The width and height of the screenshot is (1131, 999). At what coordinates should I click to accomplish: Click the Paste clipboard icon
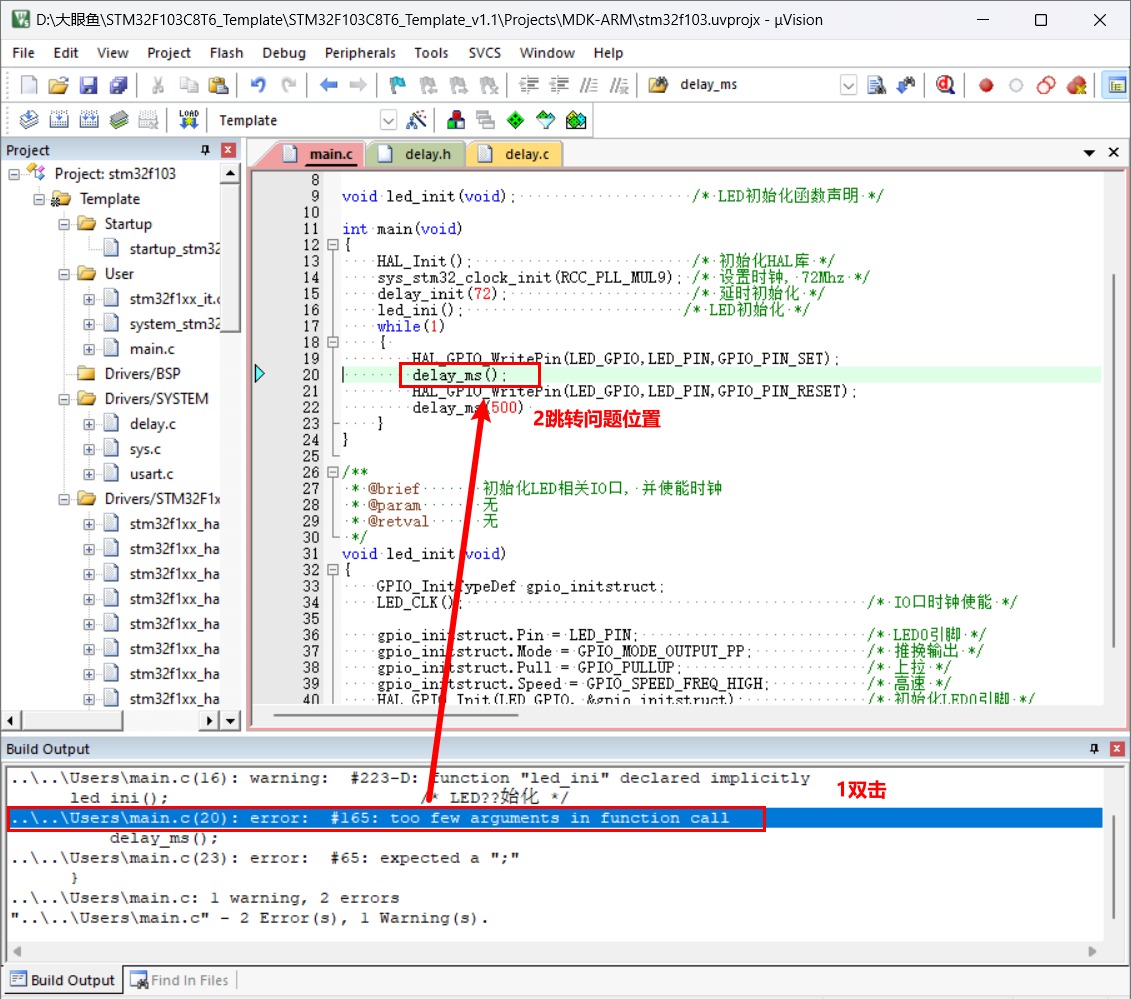[218, 85]
